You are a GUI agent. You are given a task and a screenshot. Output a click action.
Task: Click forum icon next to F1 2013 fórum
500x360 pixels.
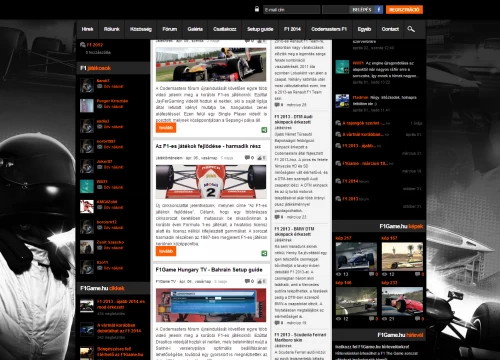(x=338, y=199)
